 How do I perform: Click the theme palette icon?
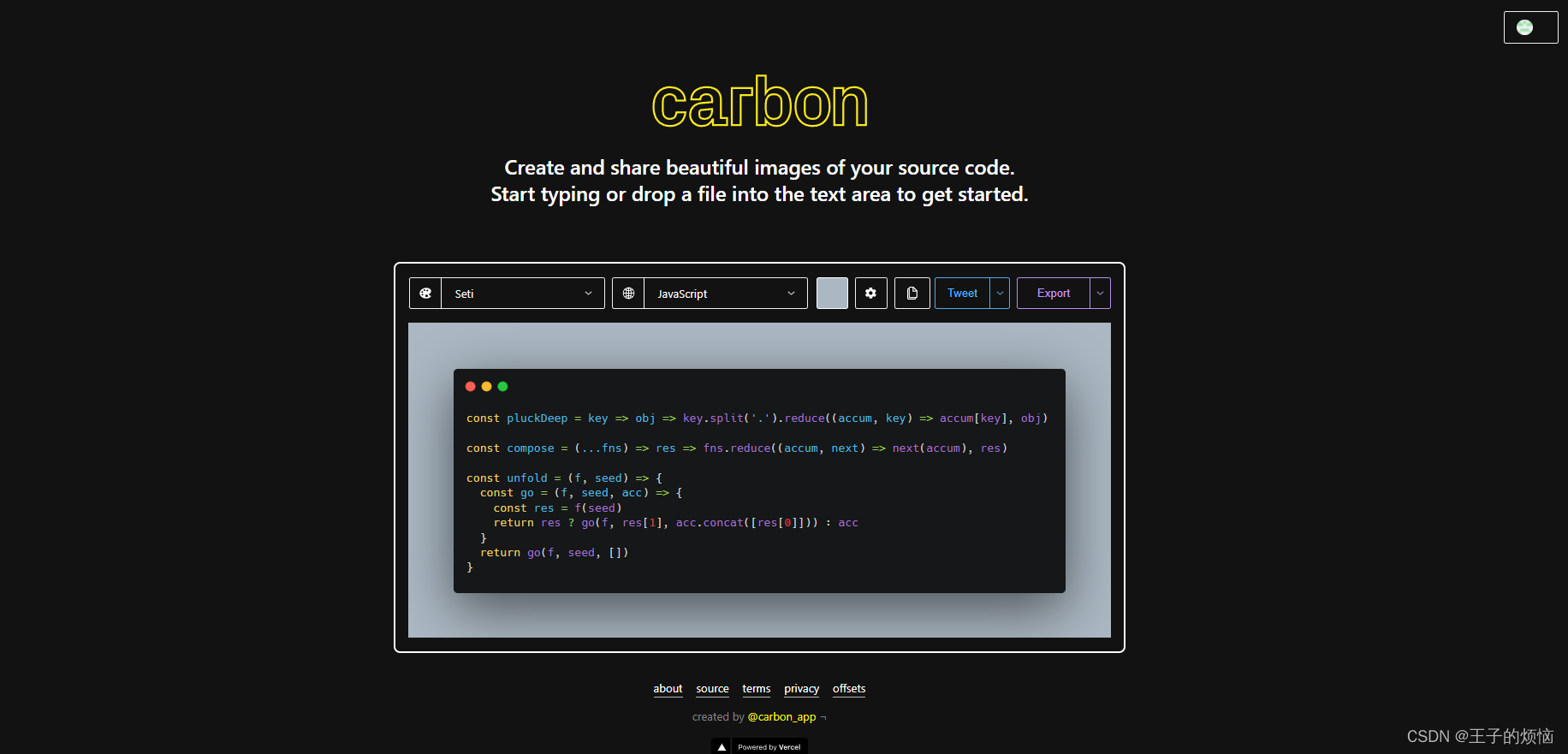[x=425, y=294]
